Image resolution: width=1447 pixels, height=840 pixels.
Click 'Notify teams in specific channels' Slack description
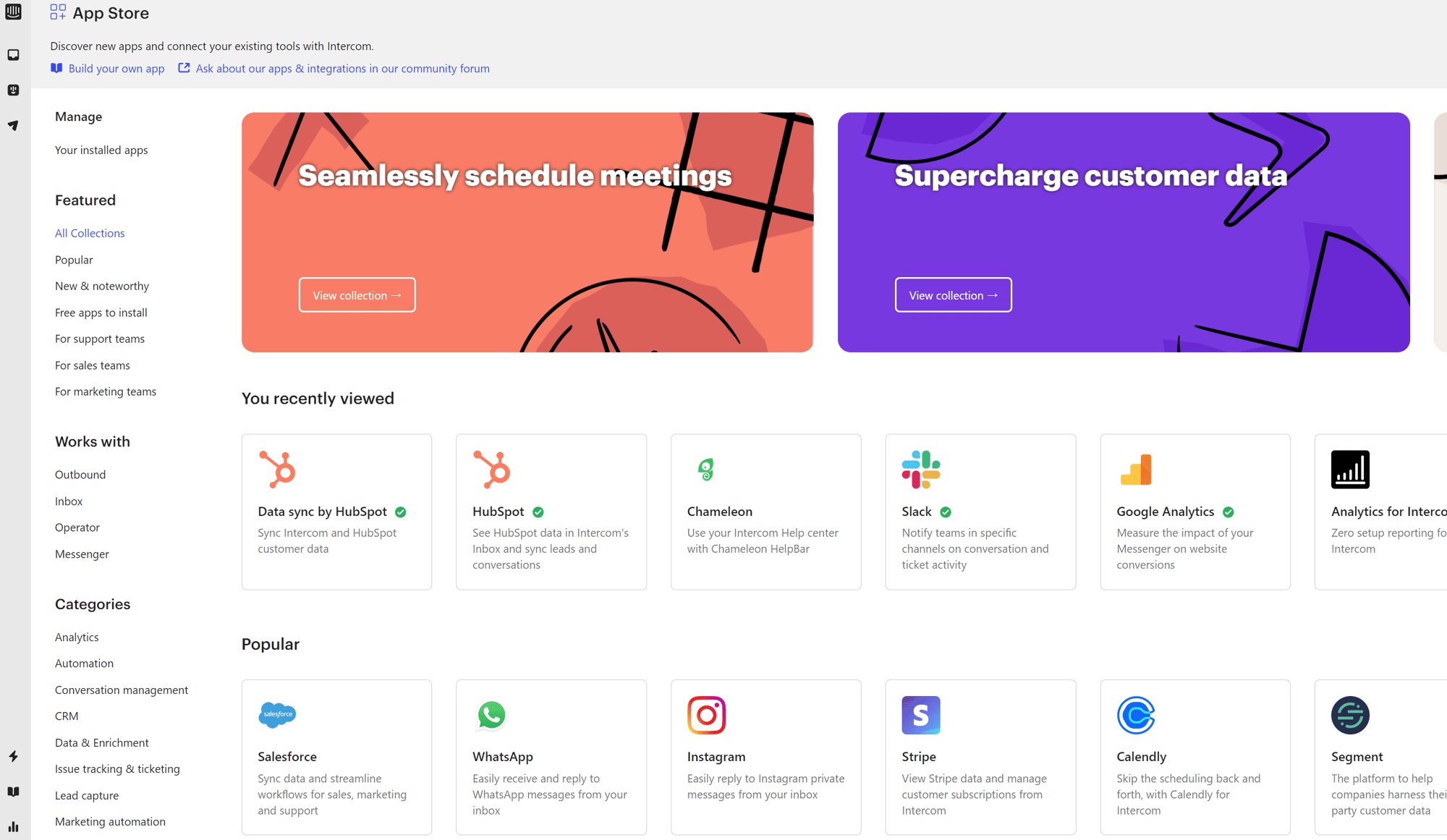[975, 549]
